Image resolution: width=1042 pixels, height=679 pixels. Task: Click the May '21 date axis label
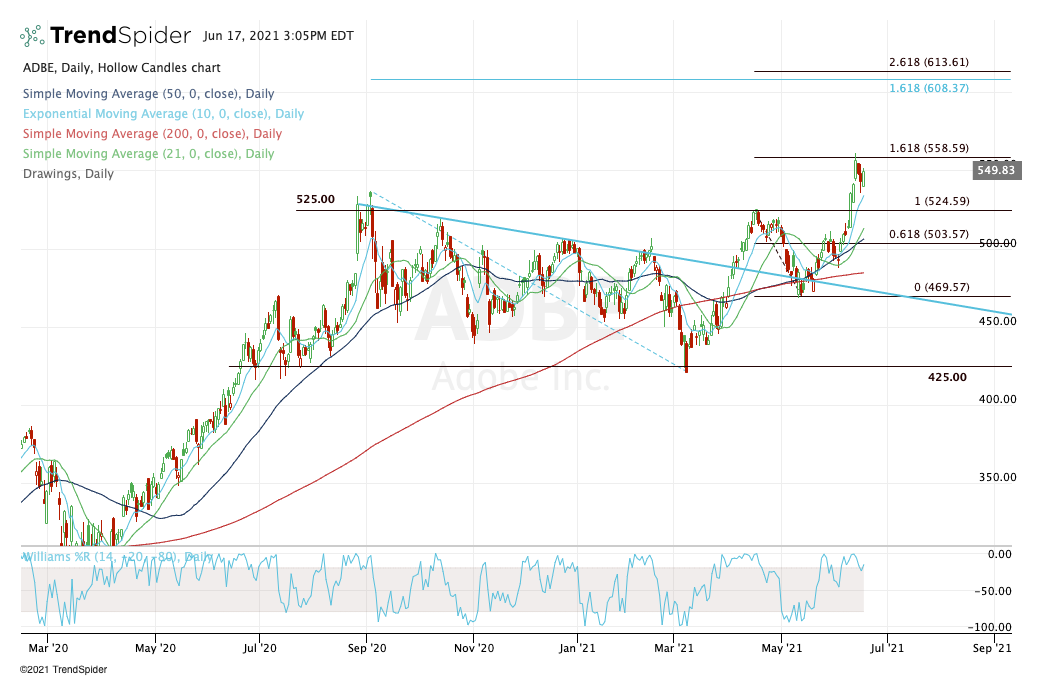782,648
